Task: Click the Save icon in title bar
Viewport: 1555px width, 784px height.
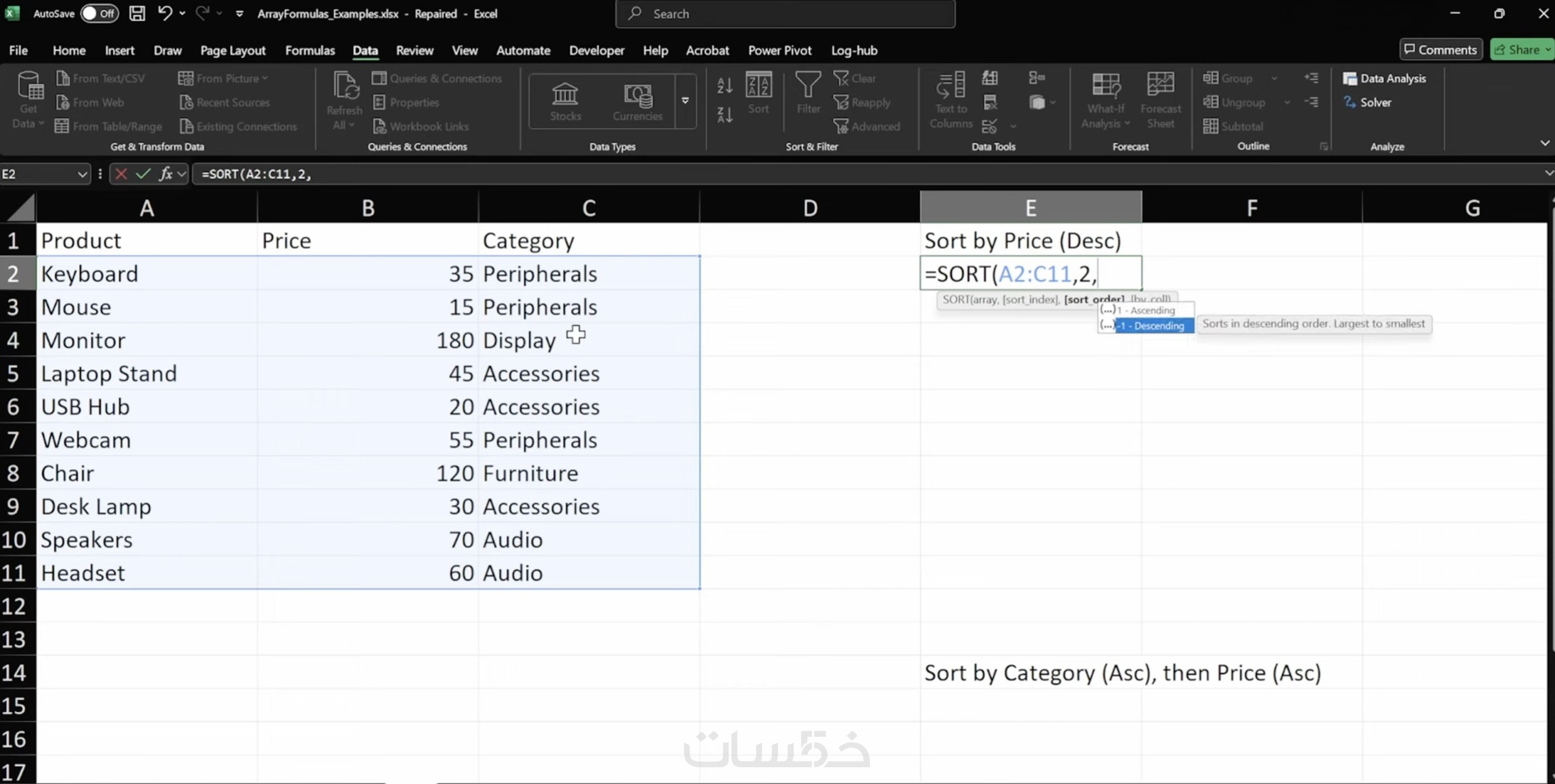Action: click(x=137, y=13)
